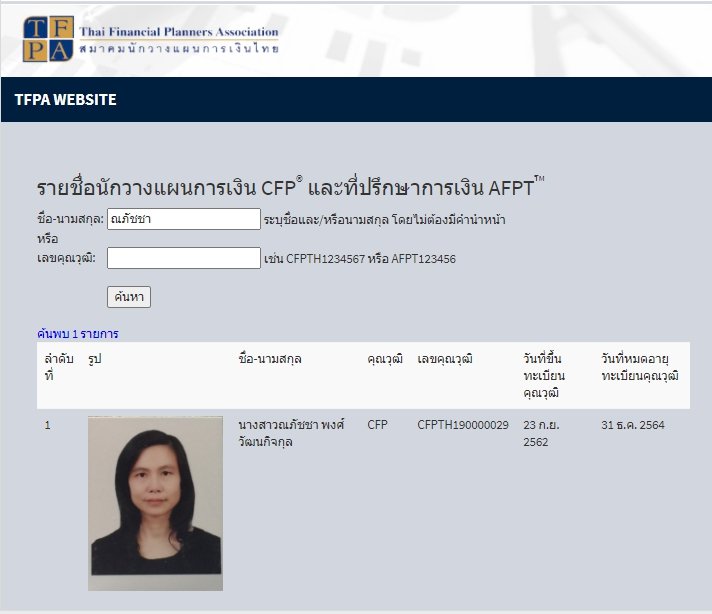Click the name cell in result row 1
The width and height of the screenshot is (712, 614).
[292, 433]
